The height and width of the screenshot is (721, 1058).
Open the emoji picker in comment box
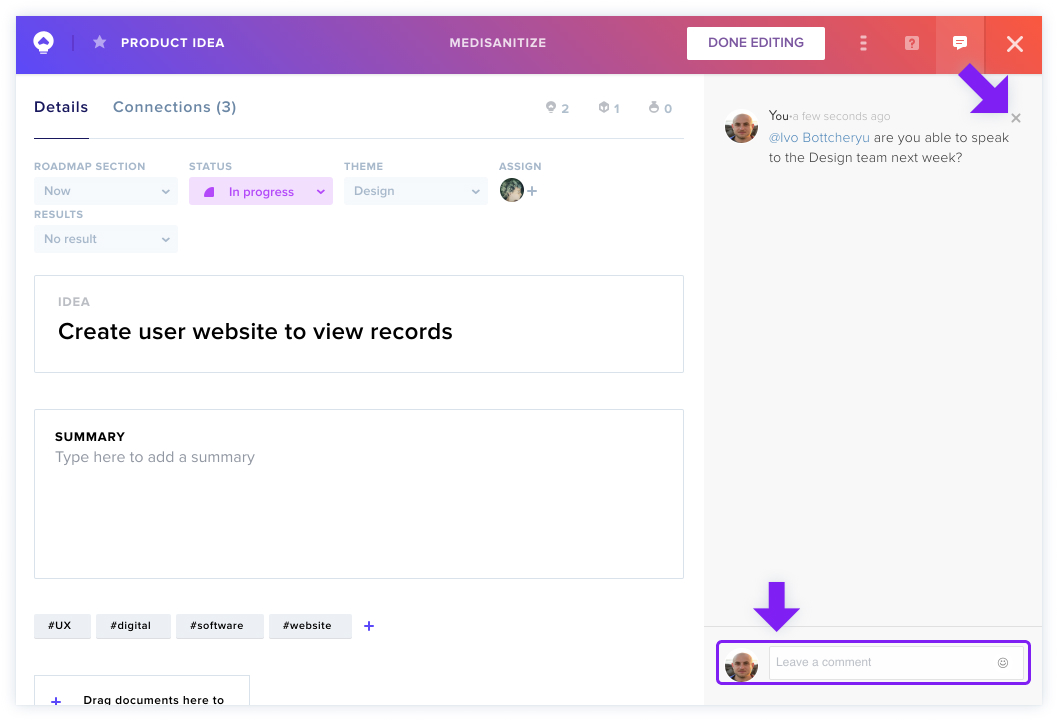(x=1003, y=662)
